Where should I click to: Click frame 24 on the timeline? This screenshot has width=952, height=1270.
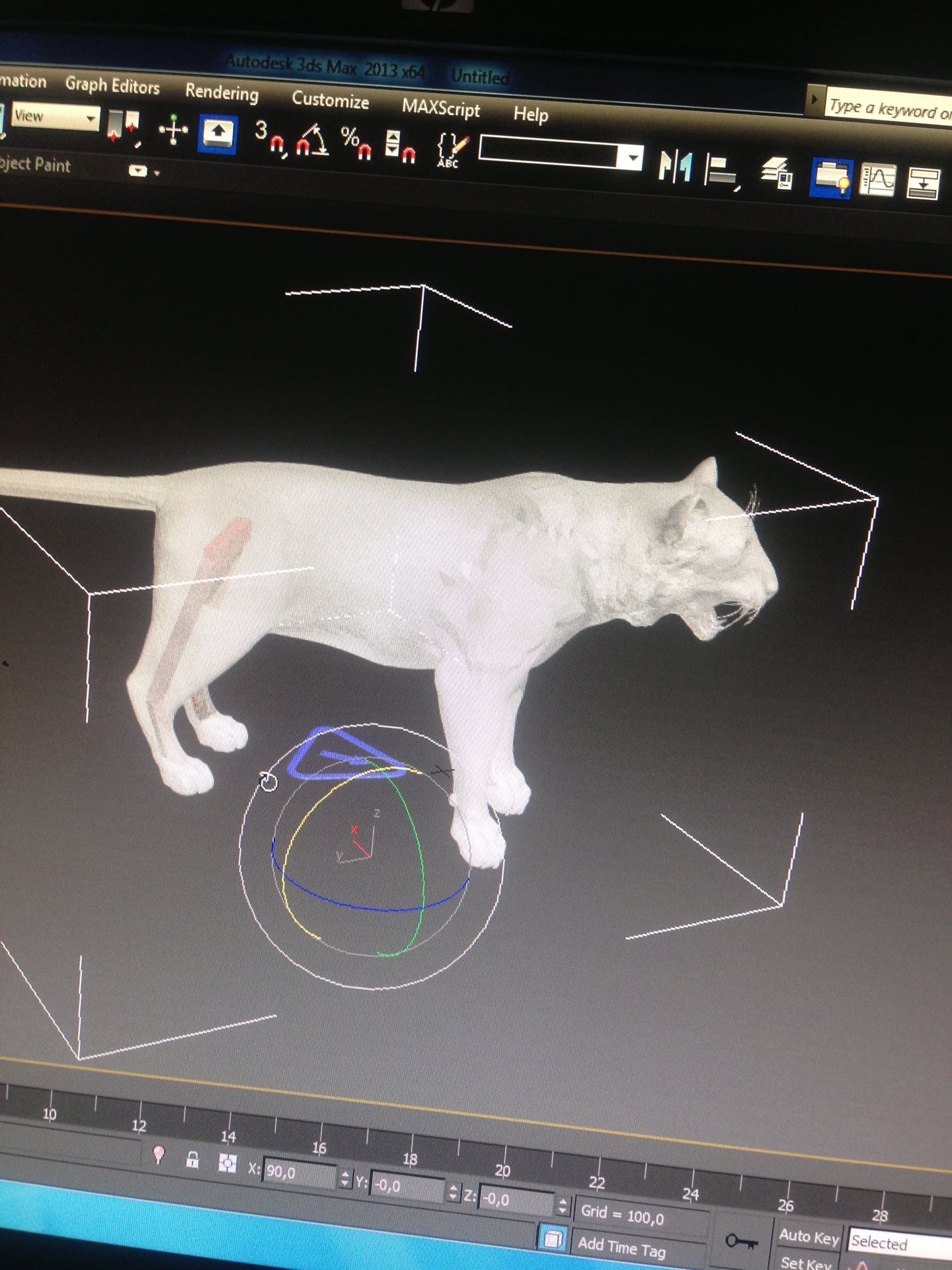tap(690, 1193)
